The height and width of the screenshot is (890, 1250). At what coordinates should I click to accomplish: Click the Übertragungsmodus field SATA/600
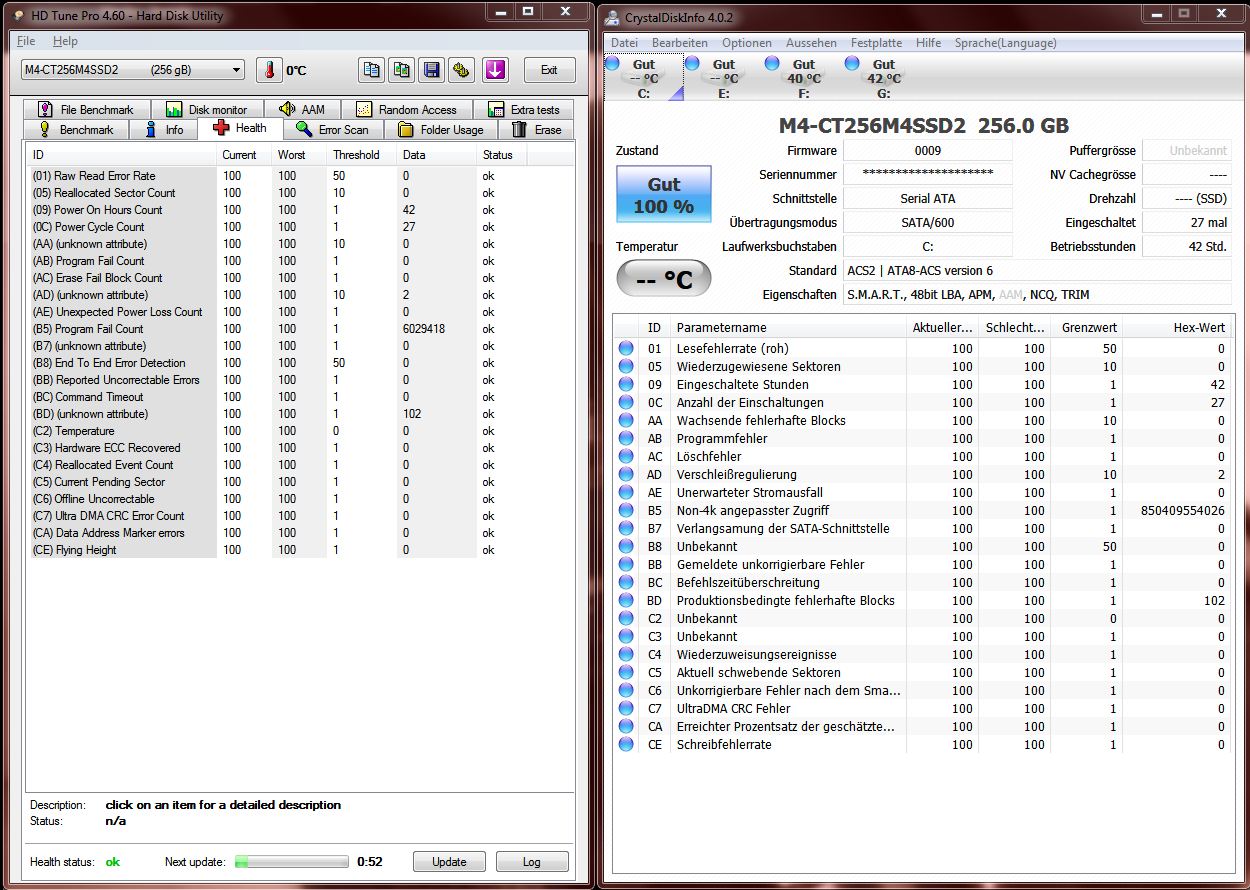[x=928, y=222]
